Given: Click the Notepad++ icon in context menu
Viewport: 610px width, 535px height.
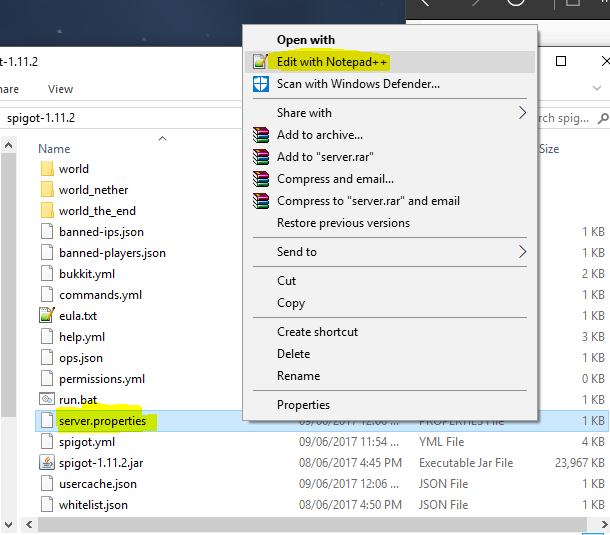Looking at the screenshot, I should pyautogui.click(x=261, y=61).
